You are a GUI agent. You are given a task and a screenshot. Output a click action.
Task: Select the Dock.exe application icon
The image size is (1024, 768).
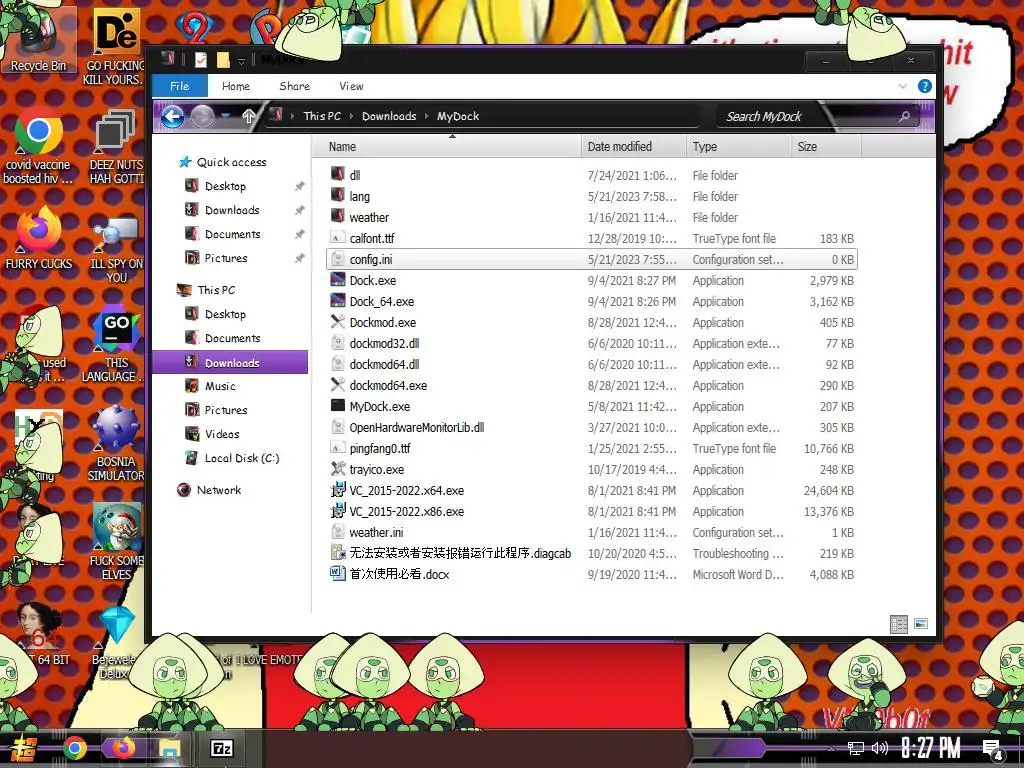pos(338,280)
